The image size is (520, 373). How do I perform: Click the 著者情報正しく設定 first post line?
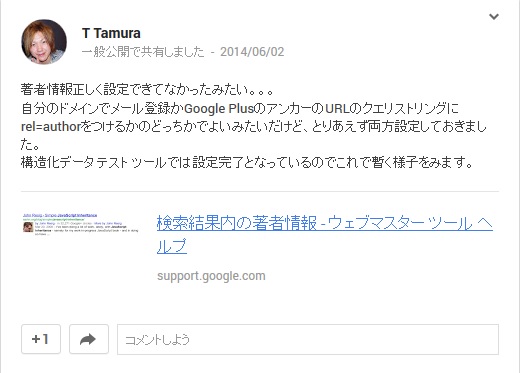147,90
